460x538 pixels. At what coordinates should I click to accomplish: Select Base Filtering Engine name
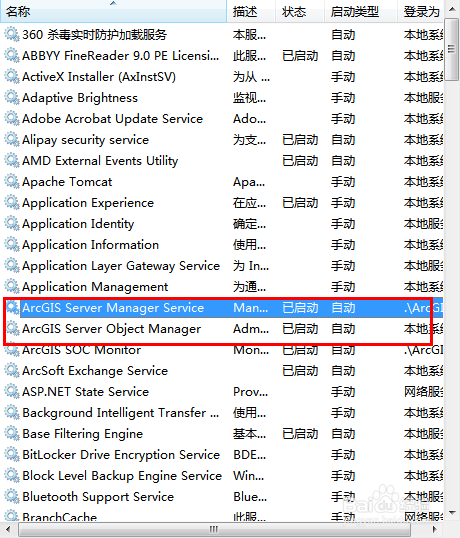(82, 434)
